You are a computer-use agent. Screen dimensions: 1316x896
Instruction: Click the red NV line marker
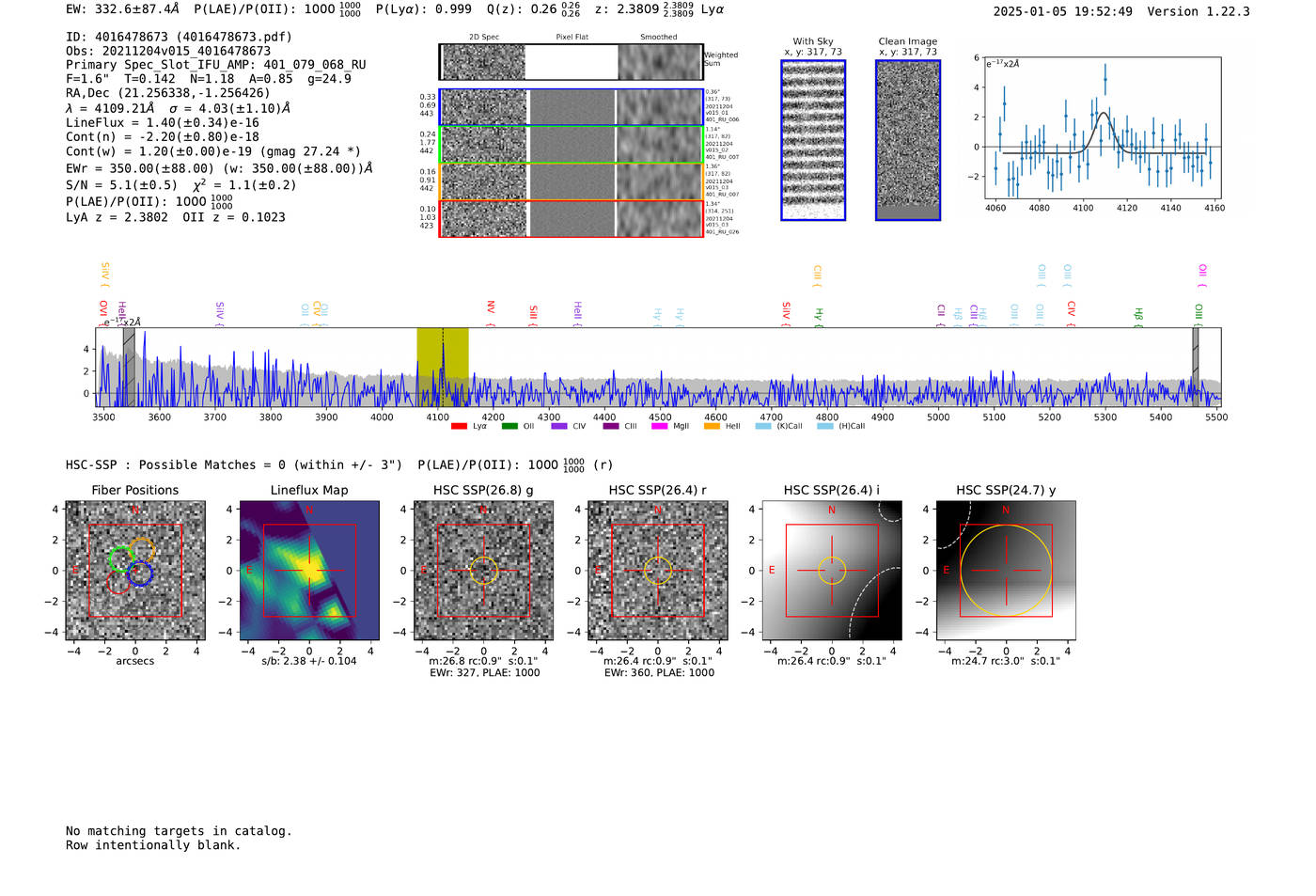[491, 313]
